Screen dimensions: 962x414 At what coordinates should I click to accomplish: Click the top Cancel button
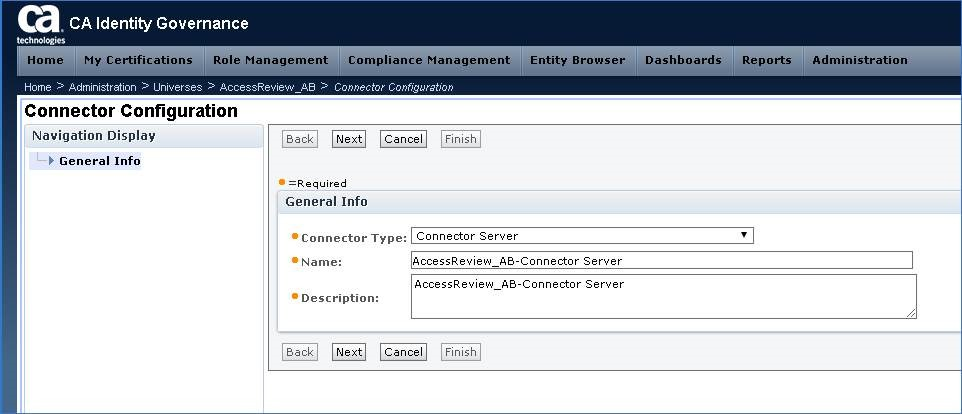click(x=403, y=139)
